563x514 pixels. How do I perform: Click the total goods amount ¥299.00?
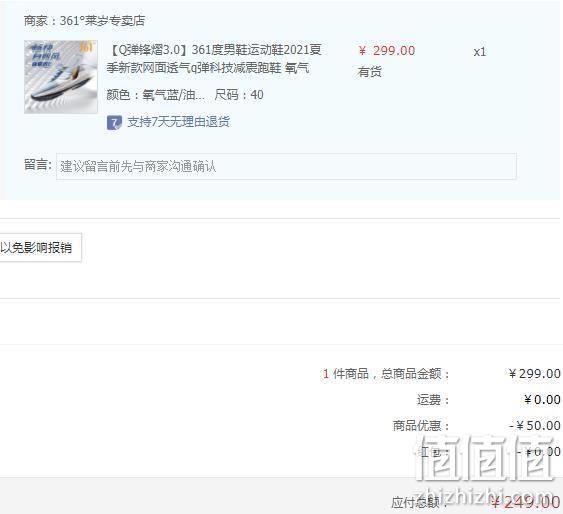[x=534, y=374]
